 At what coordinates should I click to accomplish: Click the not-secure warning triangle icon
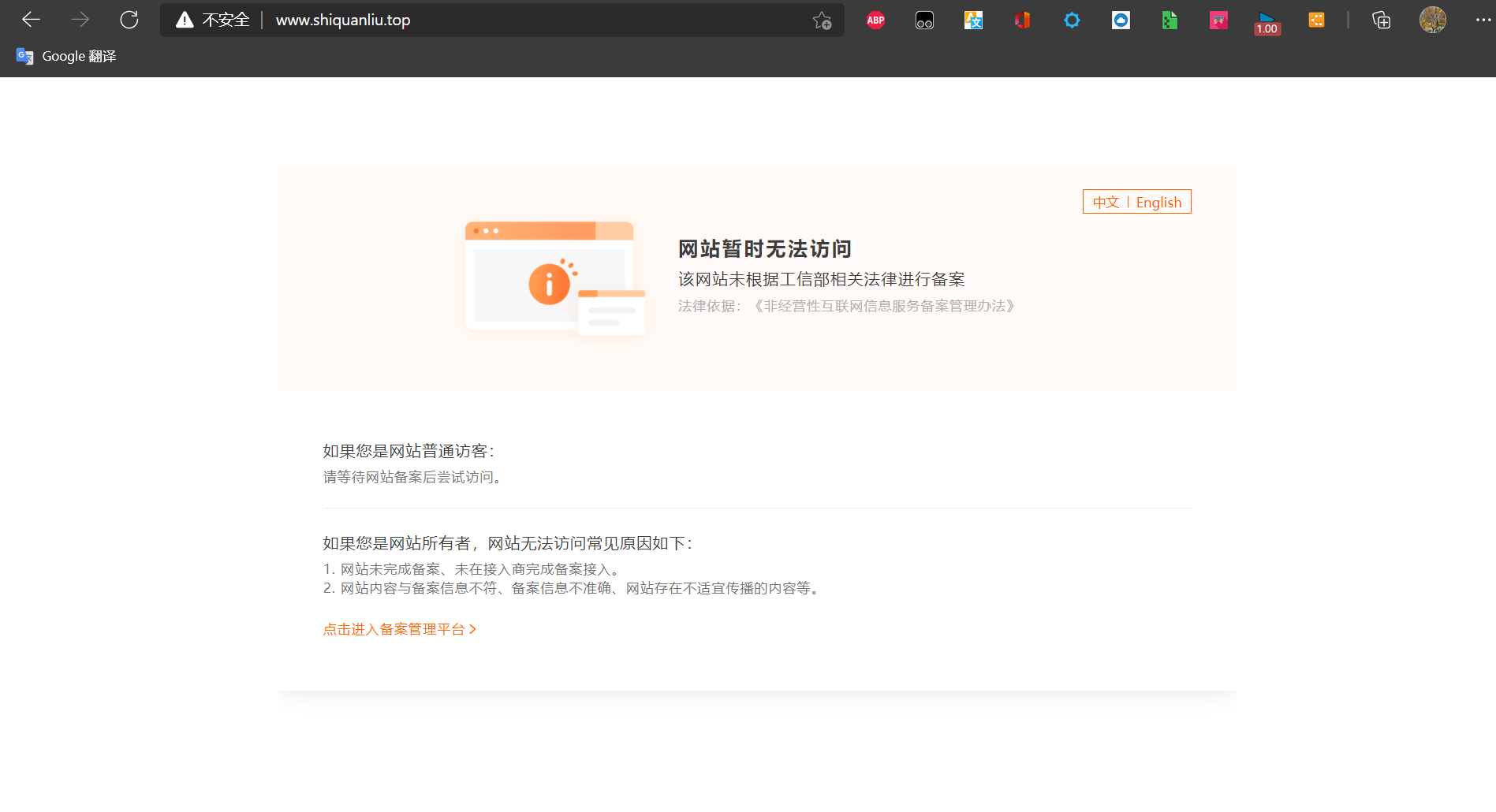[185, 20]
